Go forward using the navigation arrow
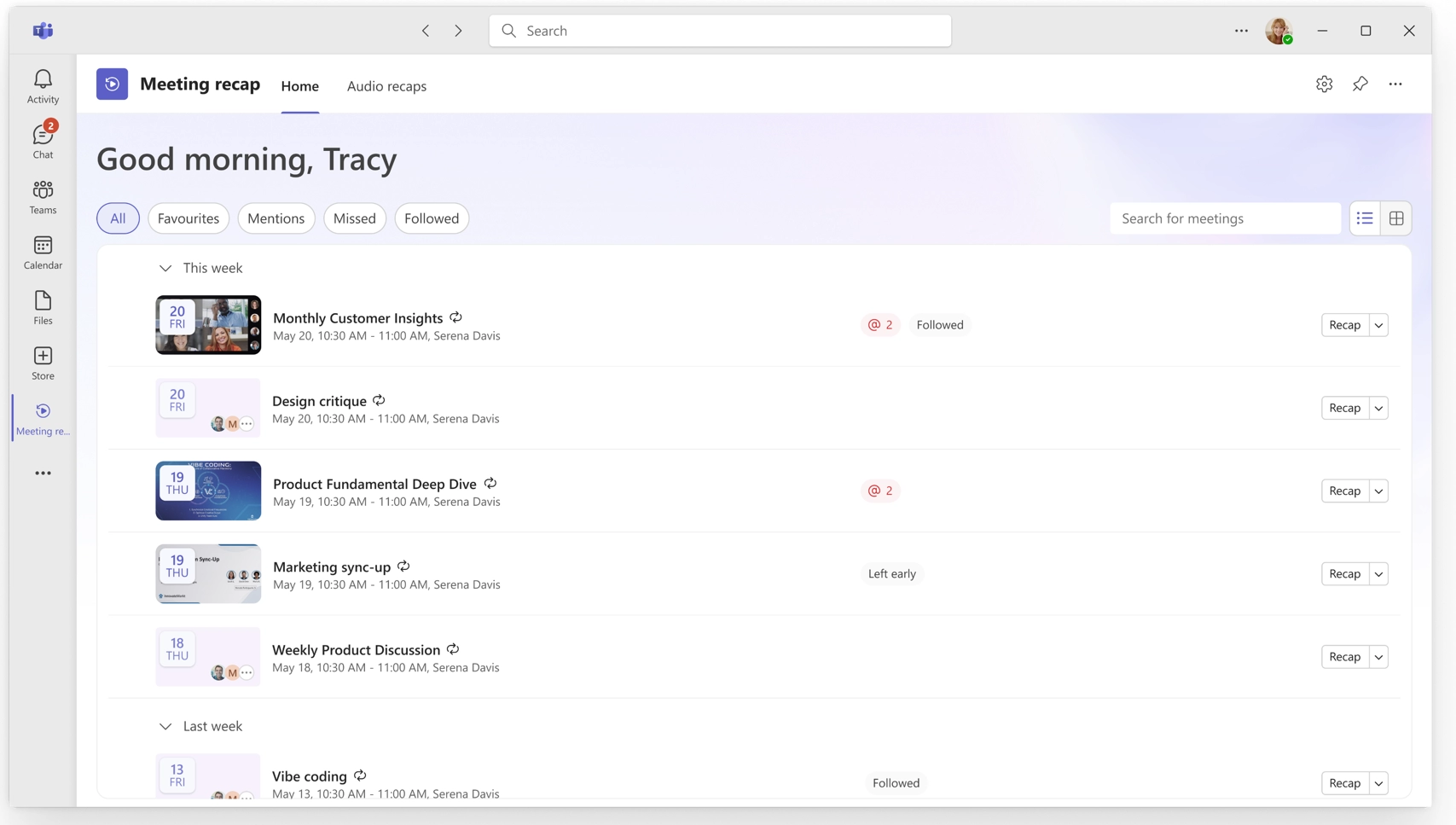 pos(458,31)
